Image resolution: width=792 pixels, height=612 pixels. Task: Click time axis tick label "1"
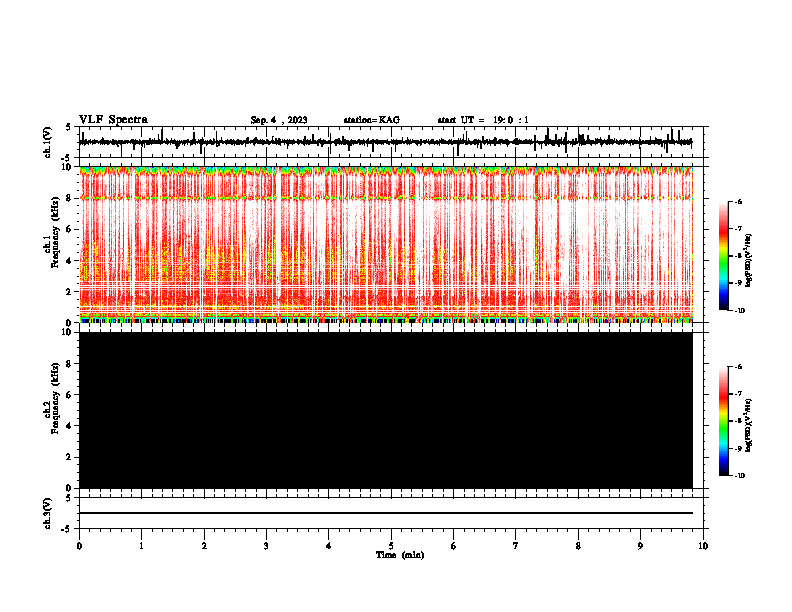(141, 546)
